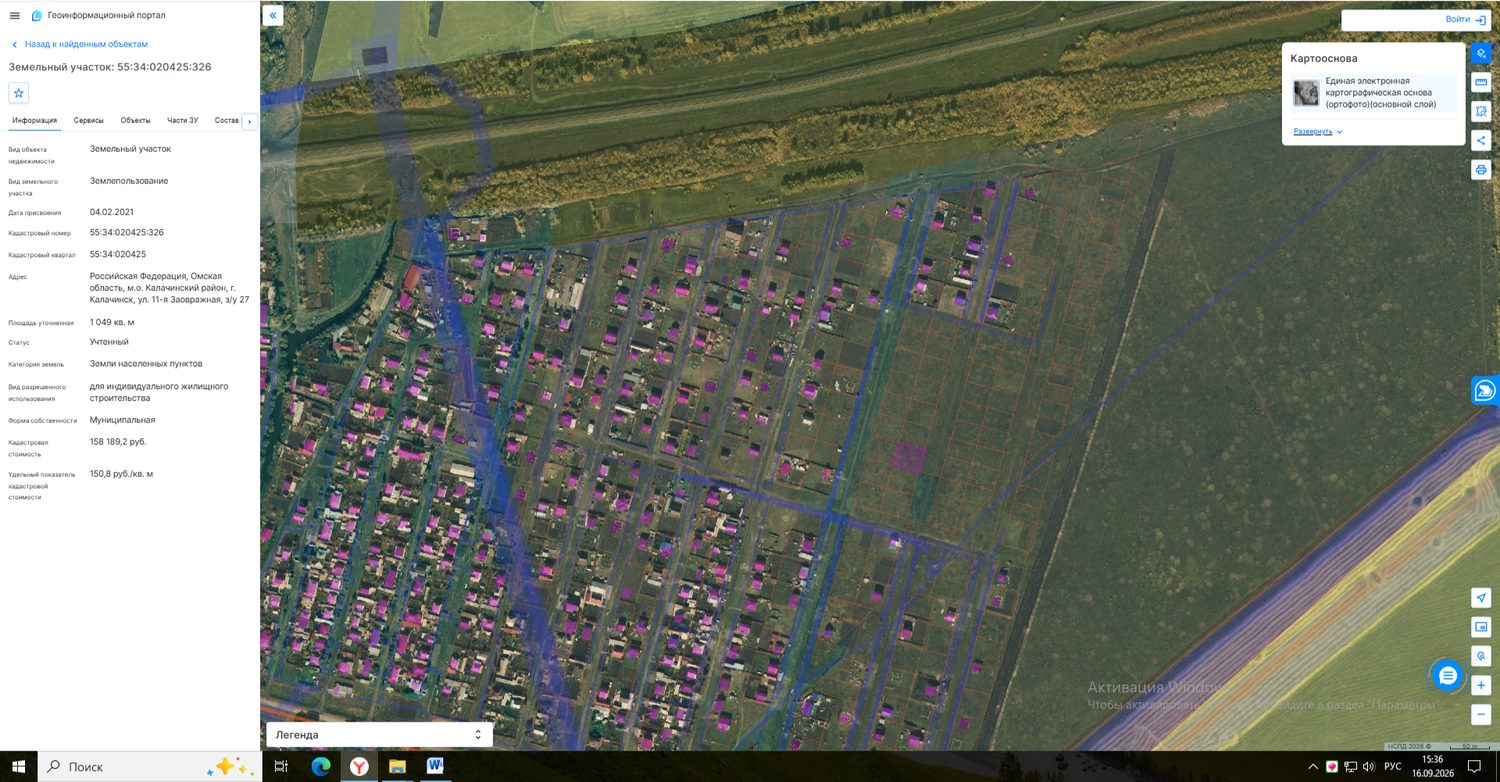Viewport: 1500px width, 782px height.
Task: Open Microsoft Edge from the taskbar
Action: click(320, 766)
